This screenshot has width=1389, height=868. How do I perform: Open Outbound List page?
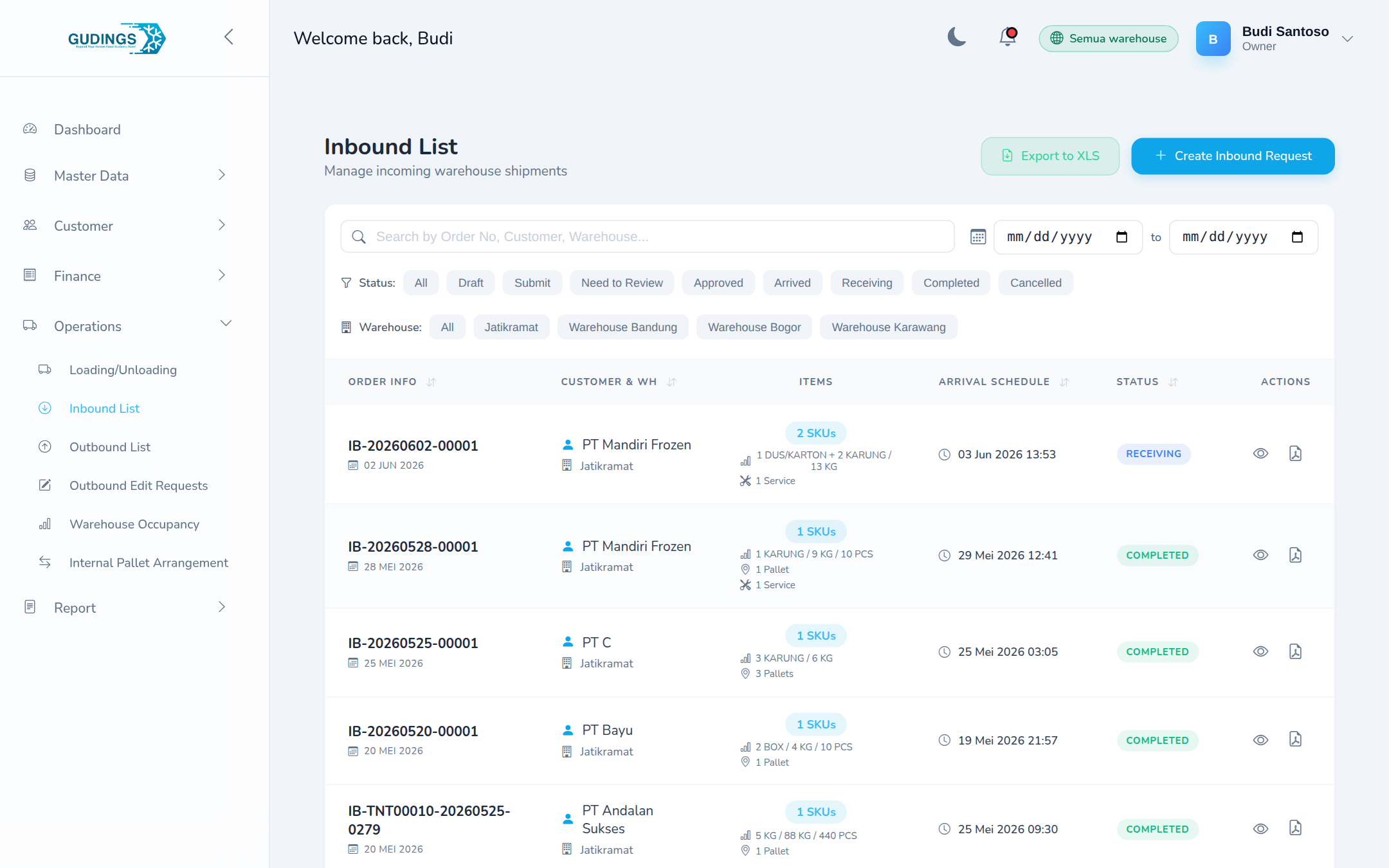pyautogui.click(x=110, y=447)
